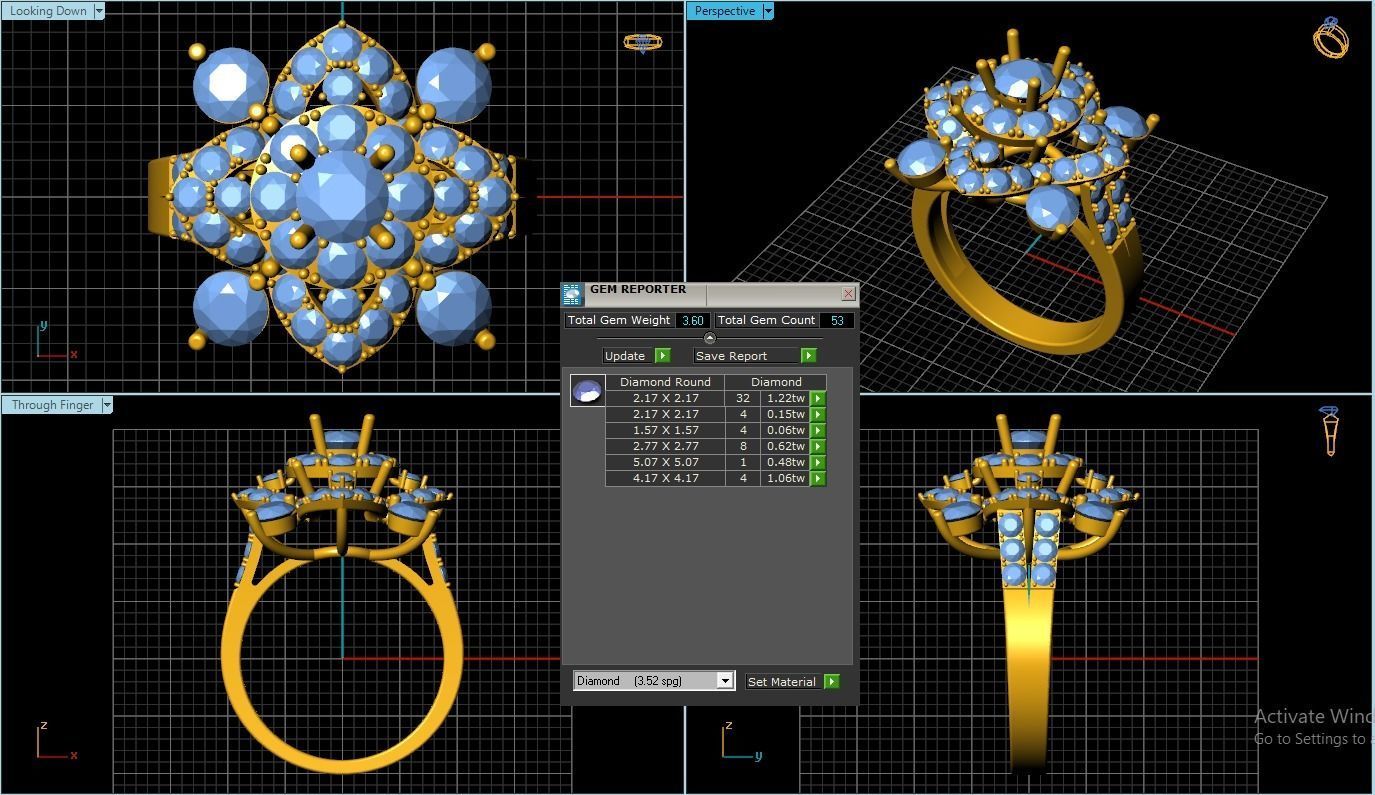Click the Save Report button
Screen dimensions: 1375x795
click(747, 355)
